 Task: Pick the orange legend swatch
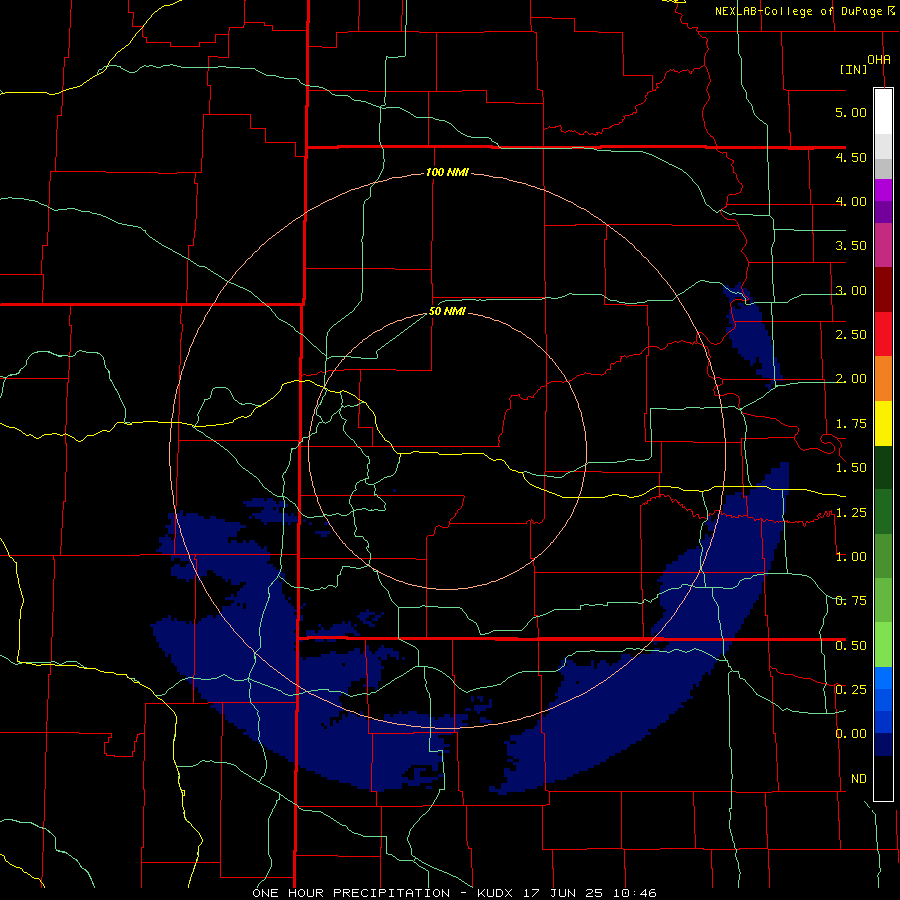click(883, 379)
